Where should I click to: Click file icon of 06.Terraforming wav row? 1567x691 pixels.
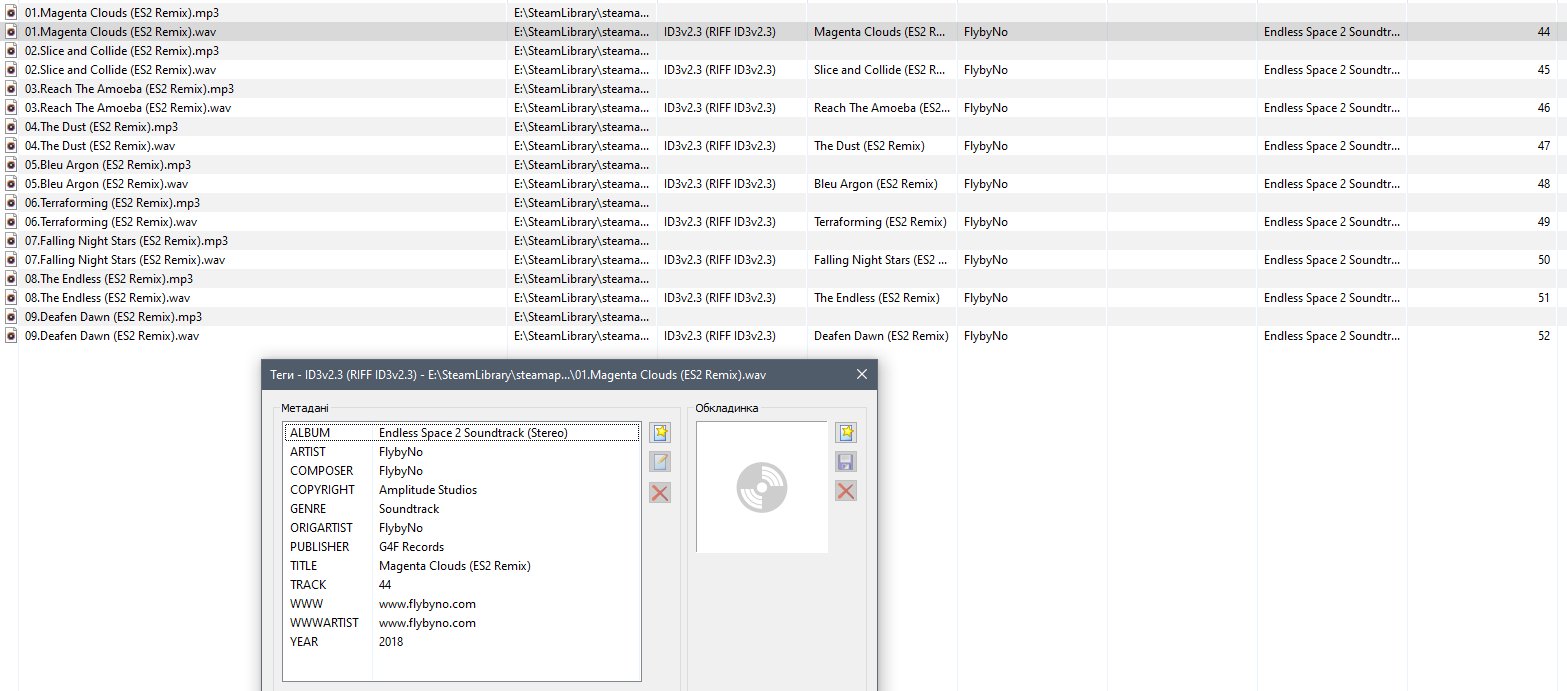pyautogui.click(x=12, y=222)
